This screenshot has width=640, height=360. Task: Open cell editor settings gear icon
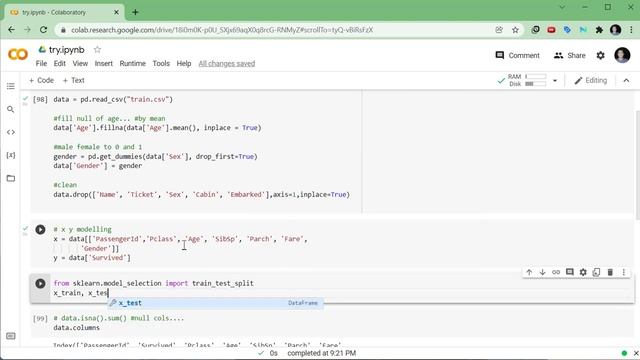[583, 272]
